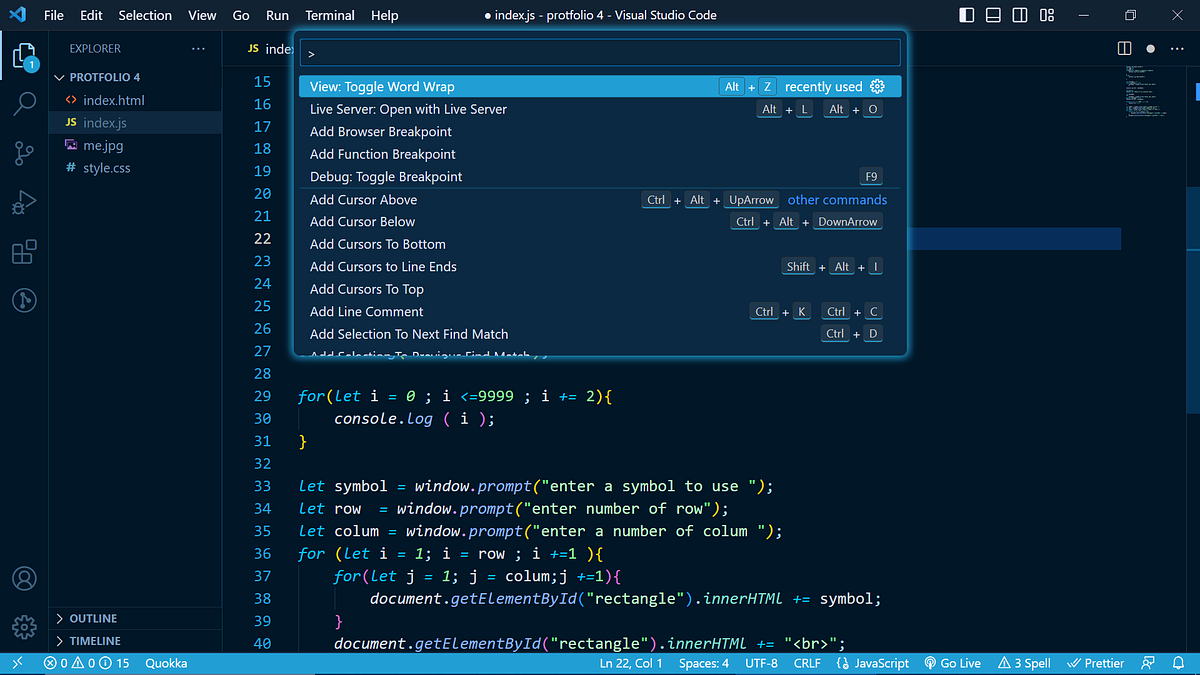Click the Go Live button in status bar

pyautogui.click(x=952, y=662)
